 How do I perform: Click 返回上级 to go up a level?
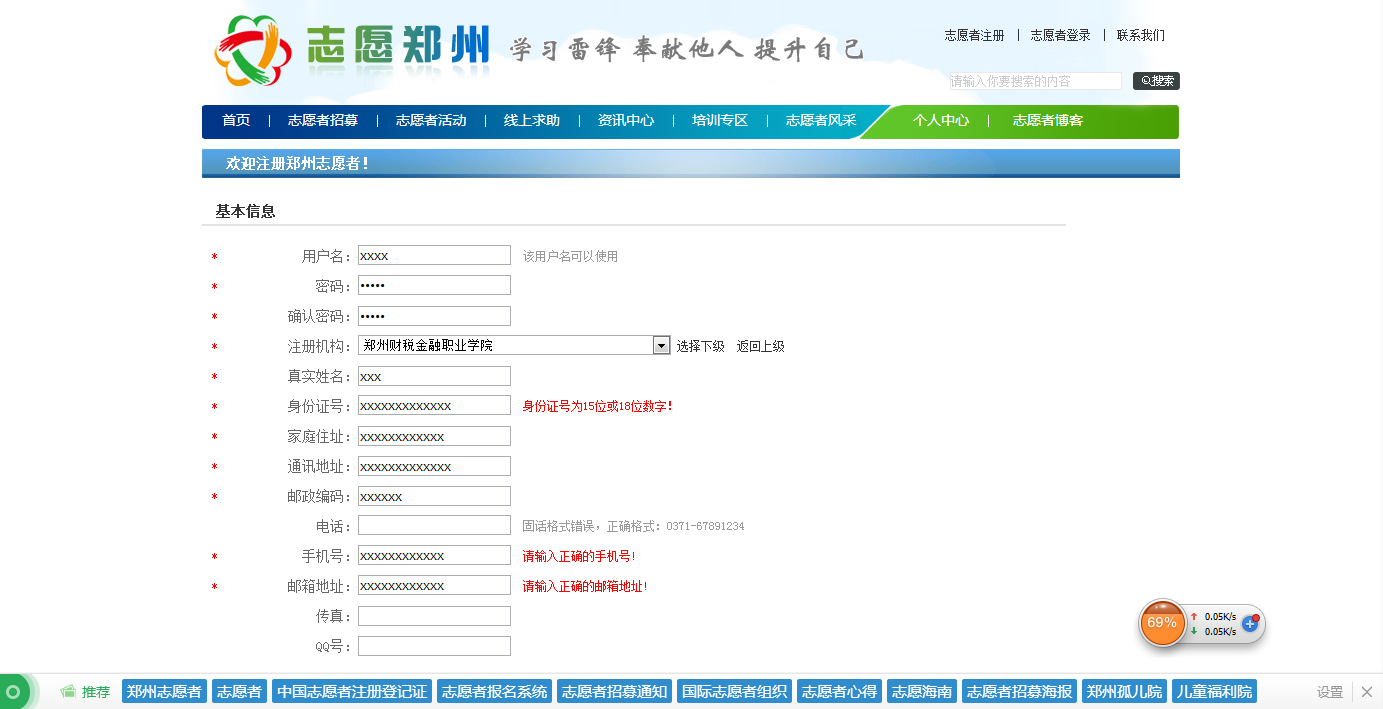pyautogui.click(x=760, y=347)
